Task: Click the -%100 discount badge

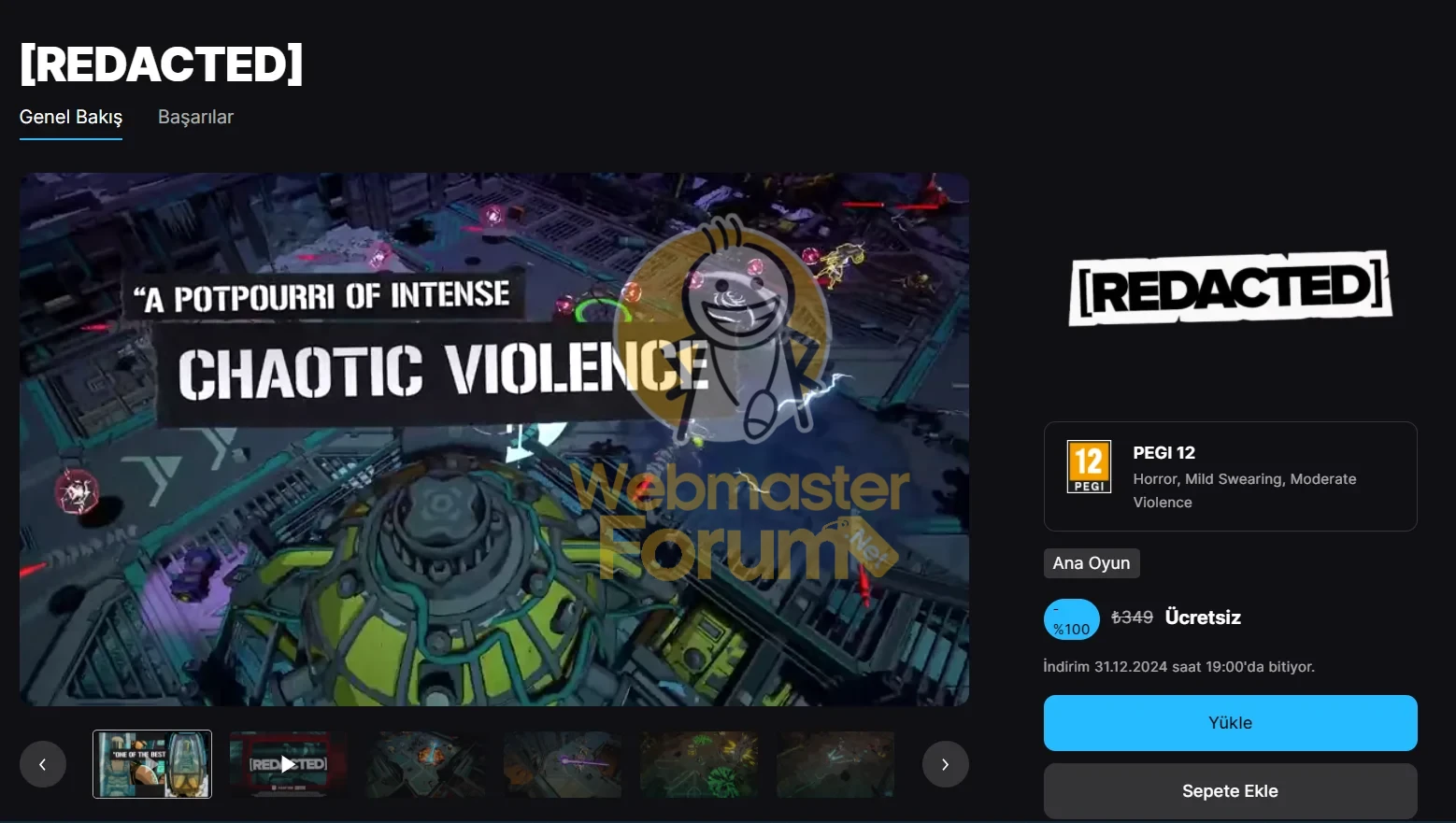Action: click(1072, 619)
